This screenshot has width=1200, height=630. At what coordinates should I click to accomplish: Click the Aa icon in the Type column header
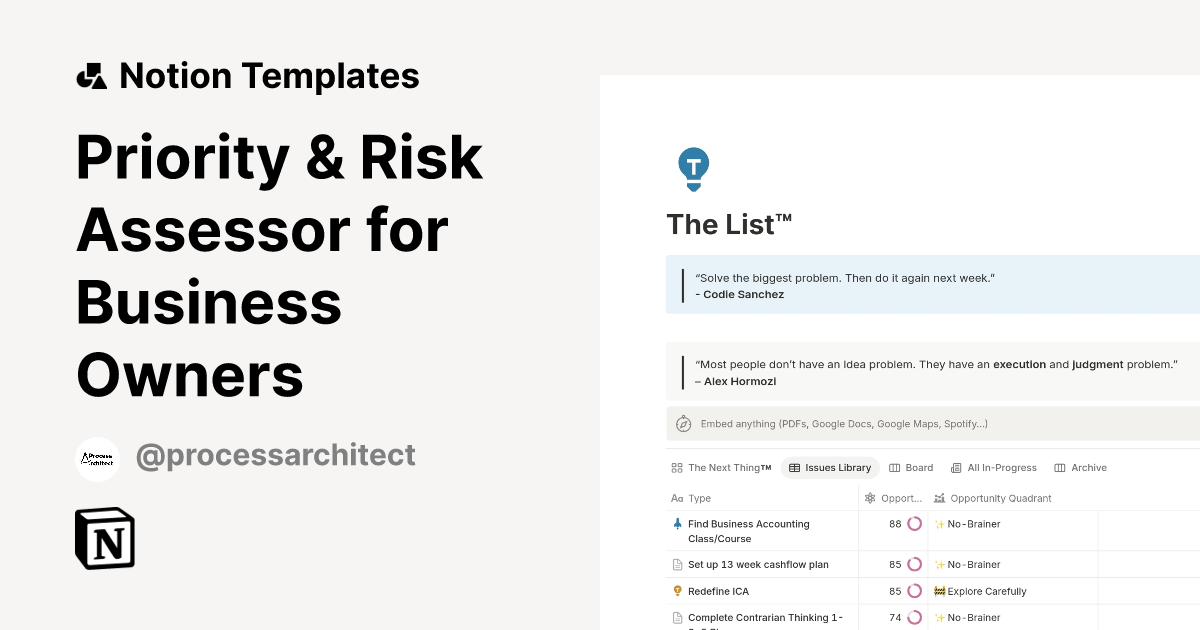click(x=675, y=498)
